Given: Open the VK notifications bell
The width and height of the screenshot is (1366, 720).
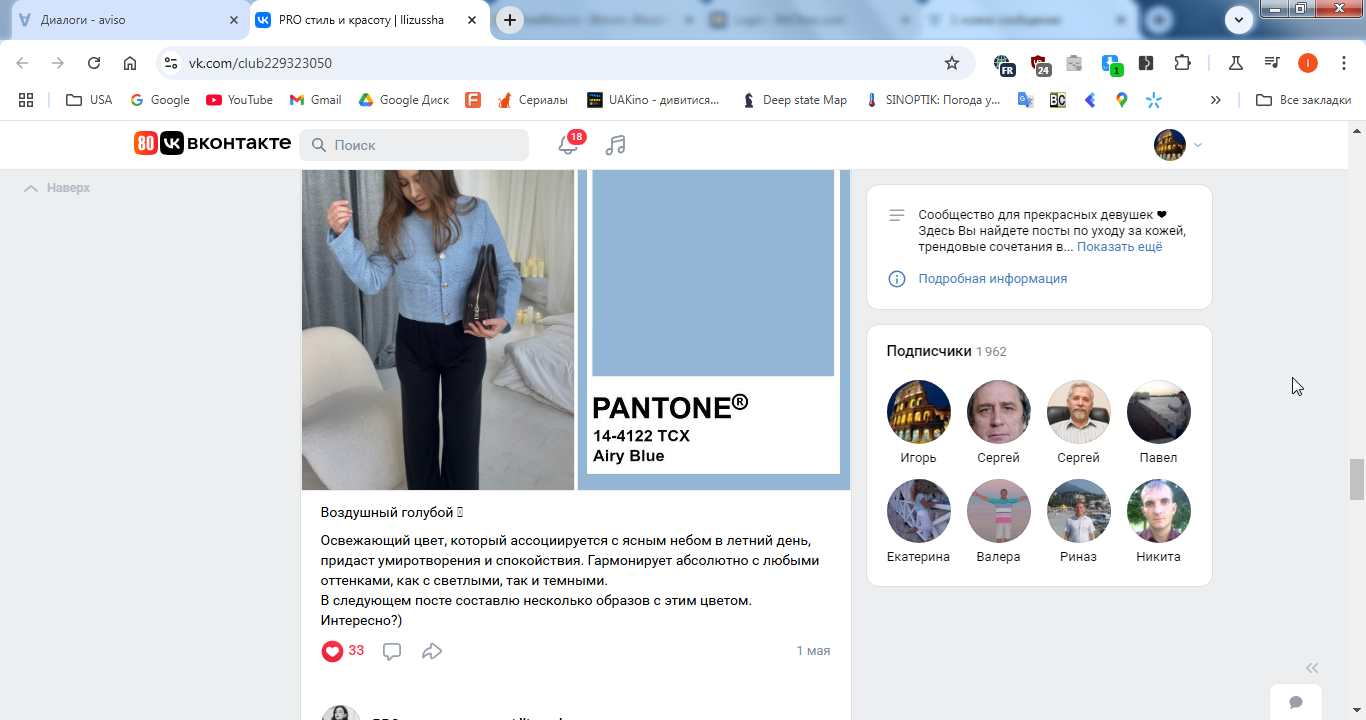Looking at the screenshot, I should (x=568, y=145).
